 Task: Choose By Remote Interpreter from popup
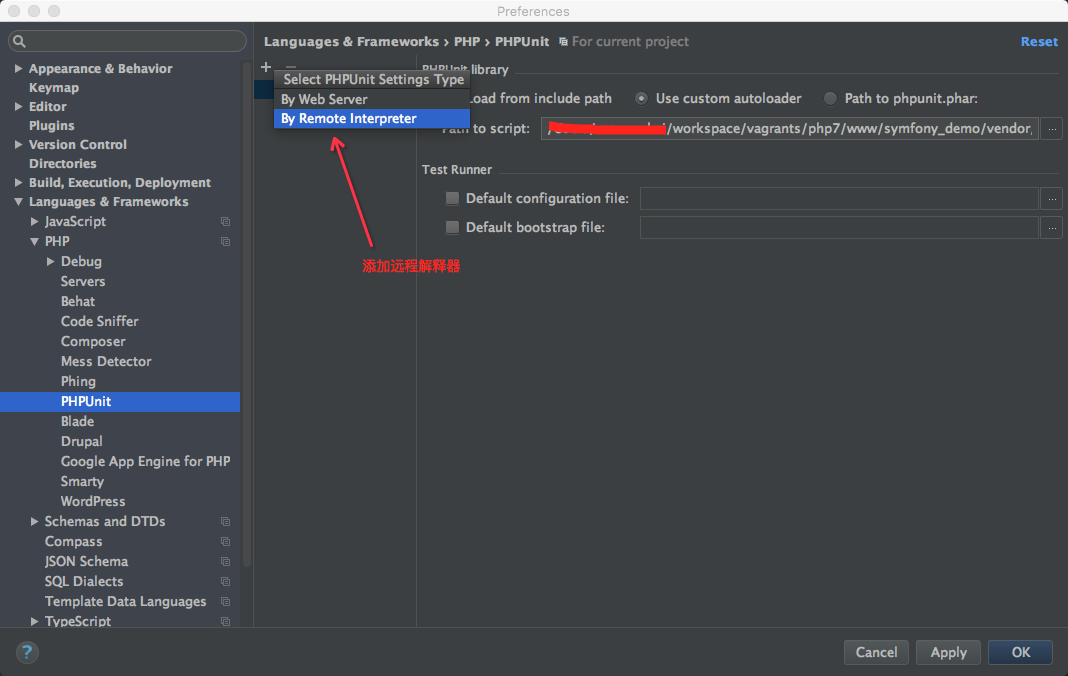point(348,118)
